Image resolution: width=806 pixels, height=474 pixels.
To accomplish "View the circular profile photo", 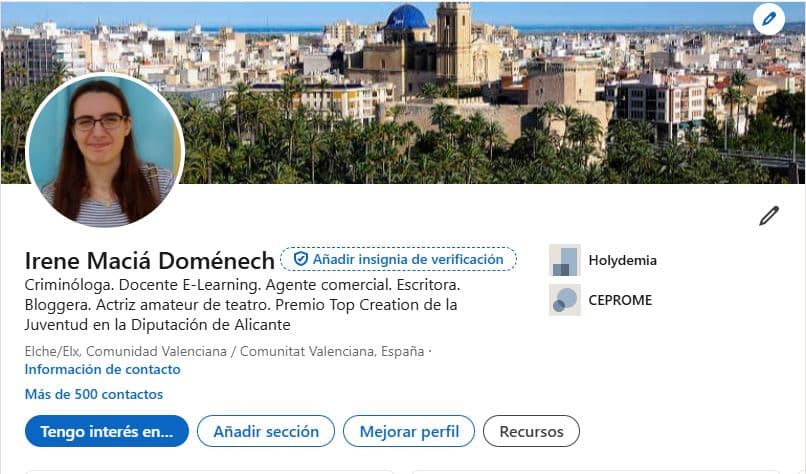I will coord(105,150).
